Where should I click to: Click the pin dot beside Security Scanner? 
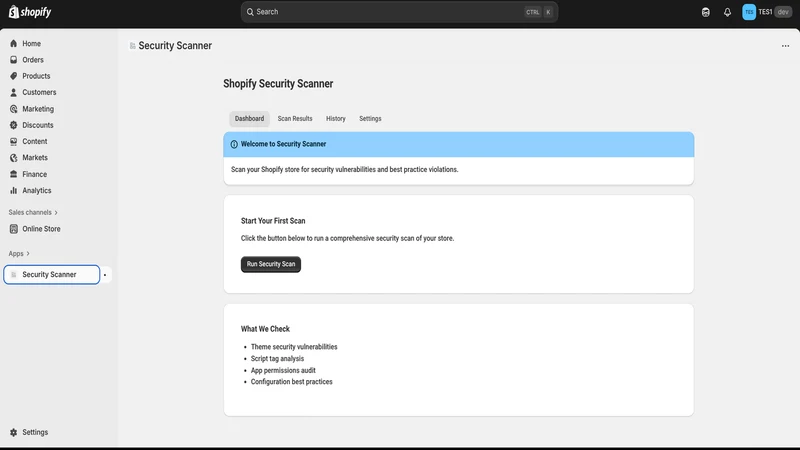click(x=105, y=275)
